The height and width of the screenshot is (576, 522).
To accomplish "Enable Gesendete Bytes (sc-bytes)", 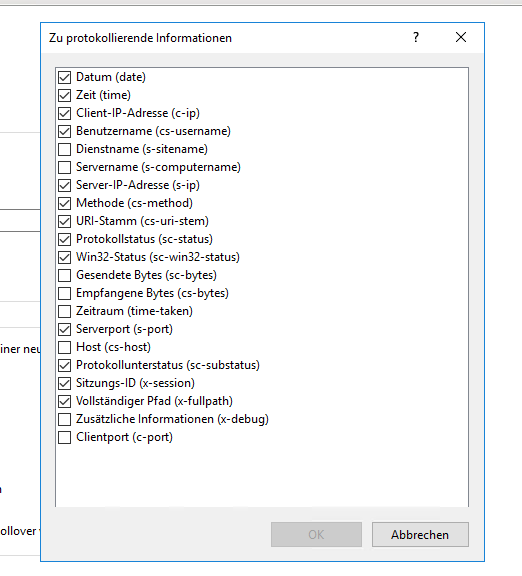I will point(65,275).
